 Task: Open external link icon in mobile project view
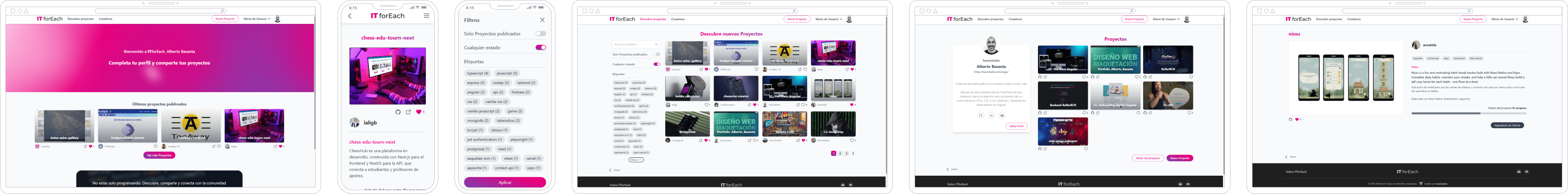click(408, 112)
